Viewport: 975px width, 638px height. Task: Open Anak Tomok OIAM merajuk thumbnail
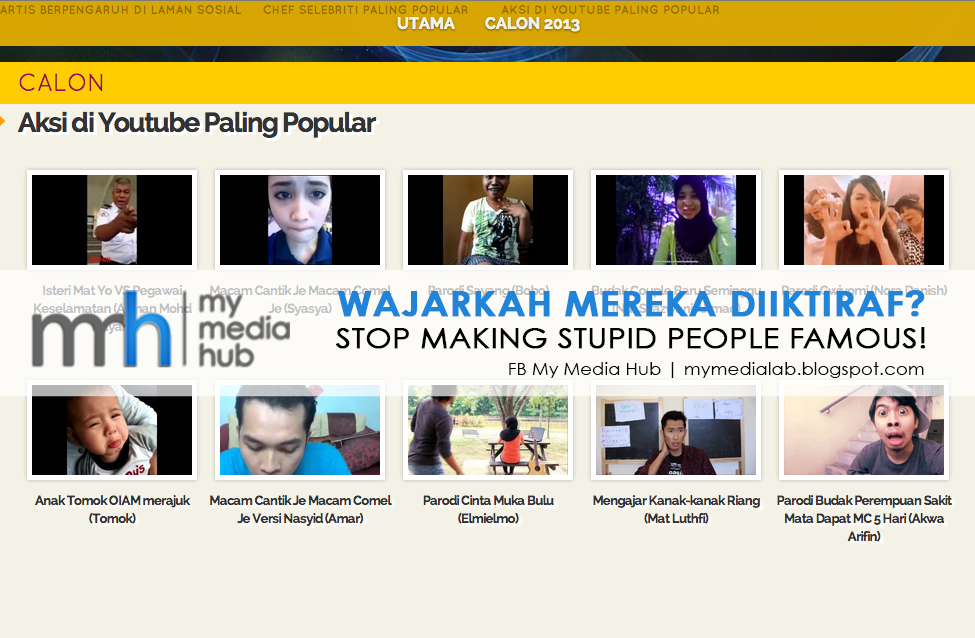coord(112,430)
